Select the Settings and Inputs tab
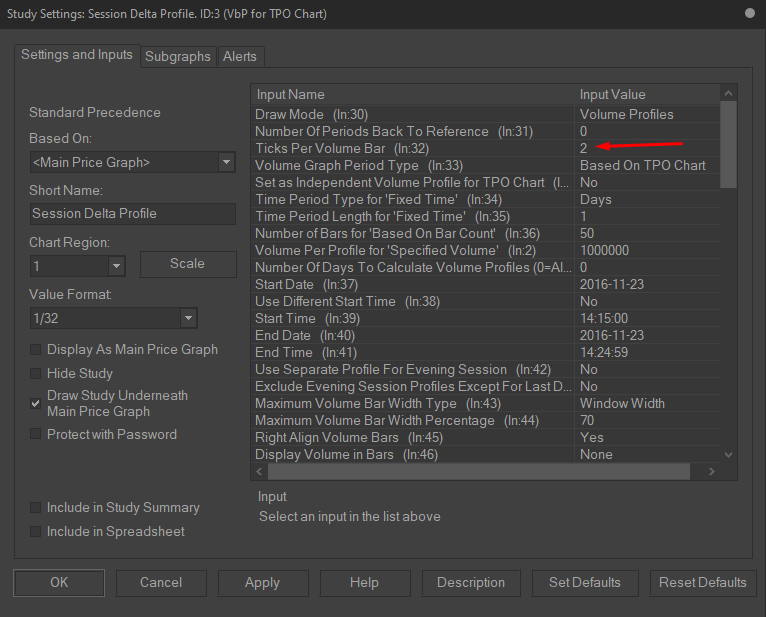Image resolution: width=766 pixels, height=617 pixels. 77,55
